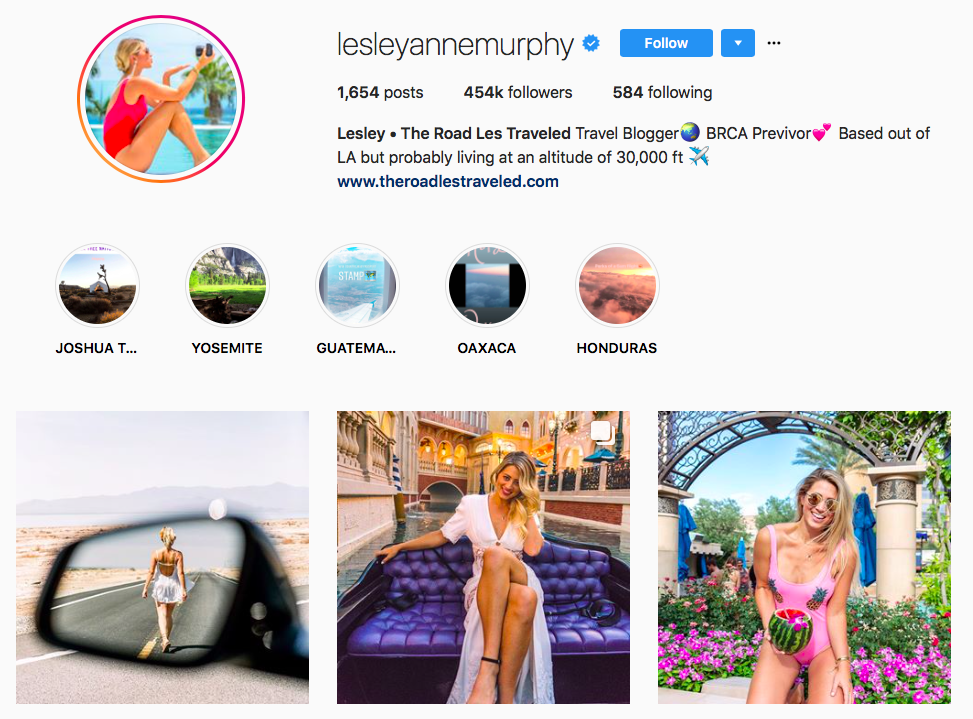
Task: Click the multi-photo carousel icon on gondola post
Action: (x=603, y=433)
